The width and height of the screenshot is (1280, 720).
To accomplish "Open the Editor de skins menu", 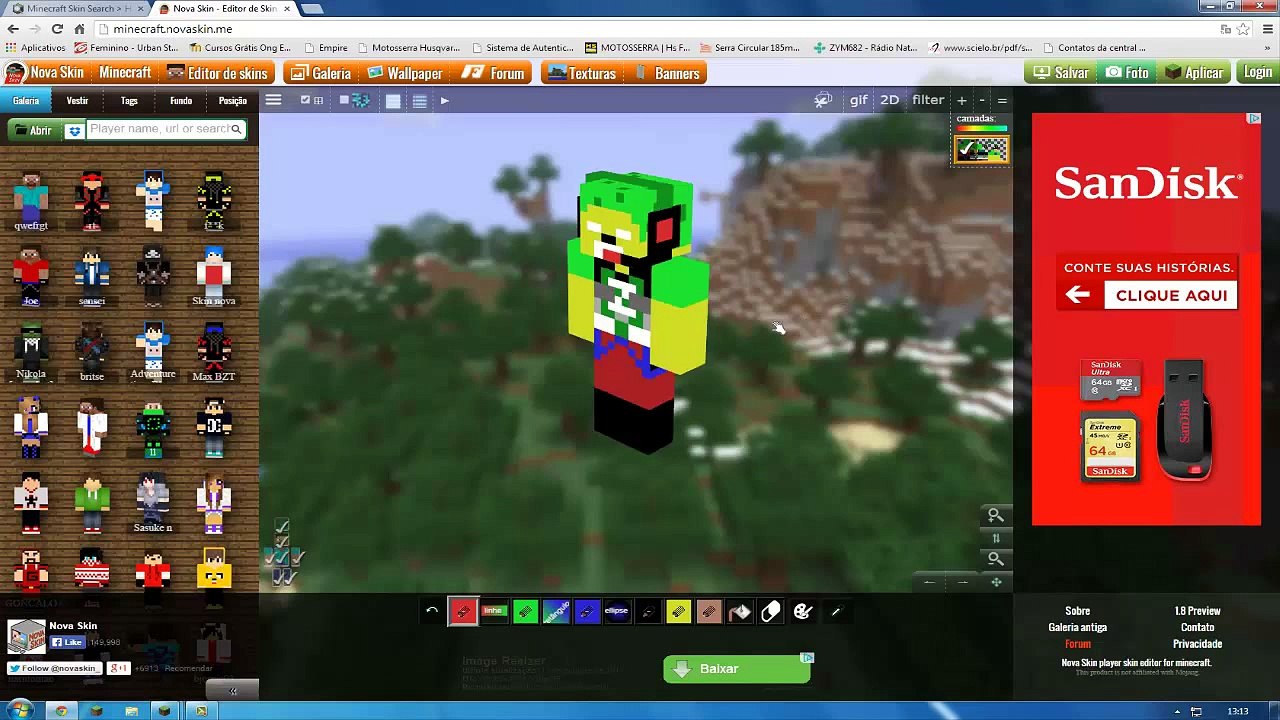I will 217,73.
